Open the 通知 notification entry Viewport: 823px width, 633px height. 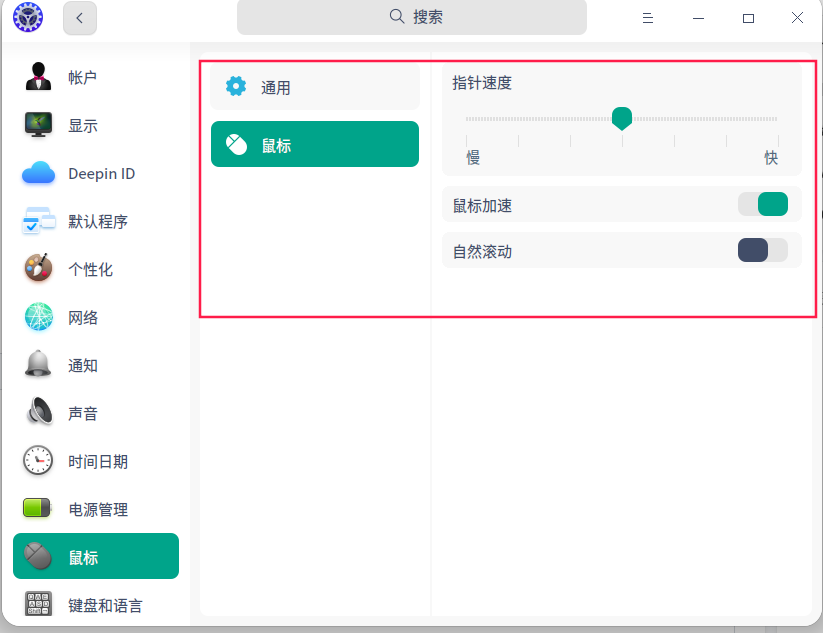click(x=96, y=365)
